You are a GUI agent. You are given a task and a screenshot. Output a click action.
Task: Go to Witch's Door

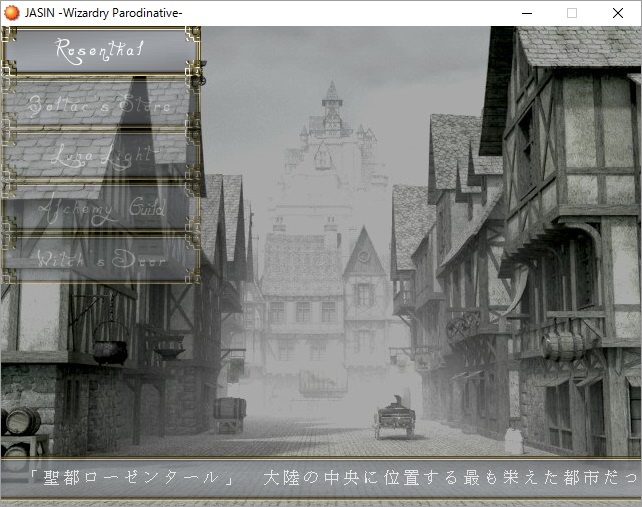101,258
